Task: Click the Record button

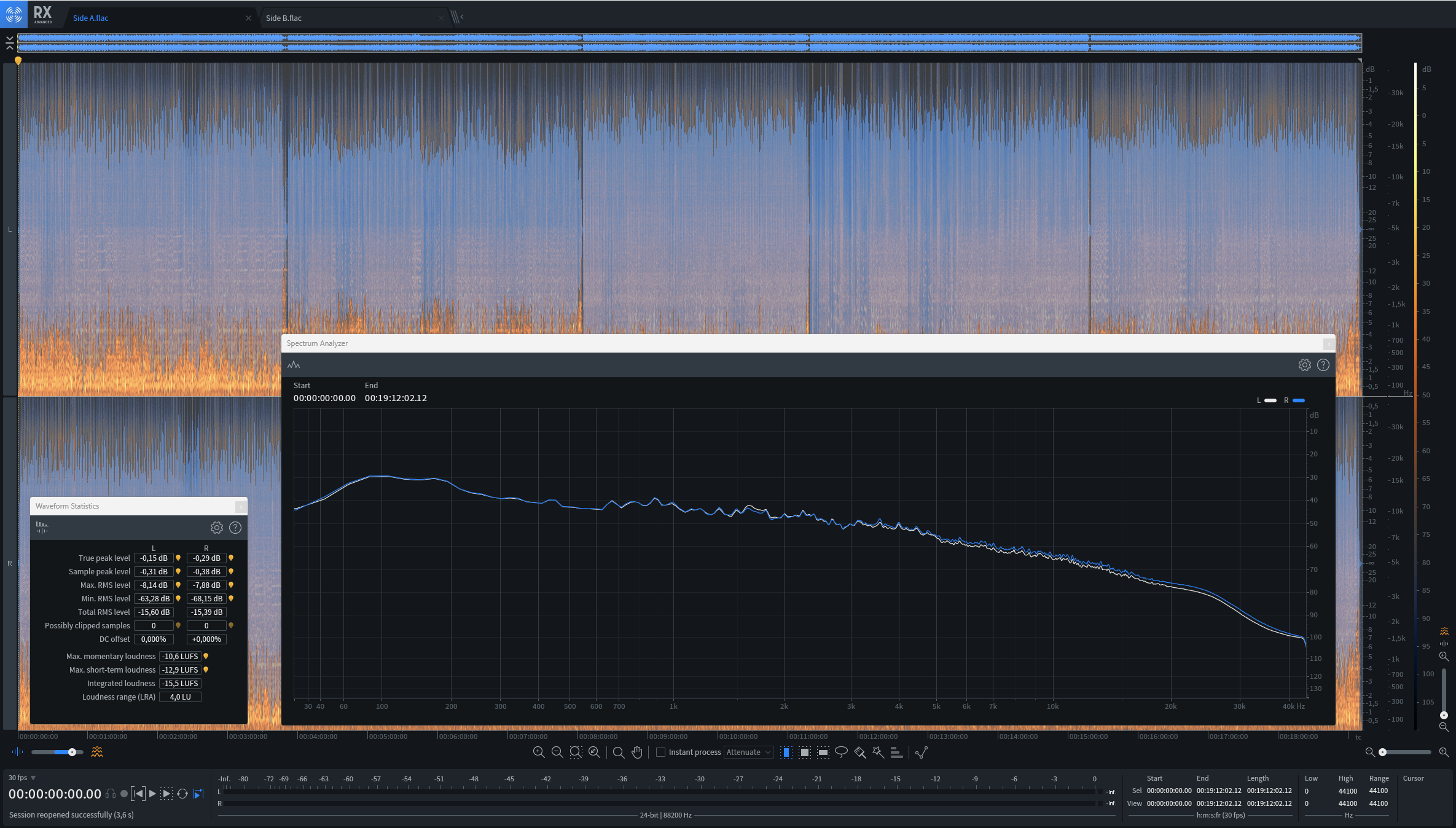Action: 124,794
